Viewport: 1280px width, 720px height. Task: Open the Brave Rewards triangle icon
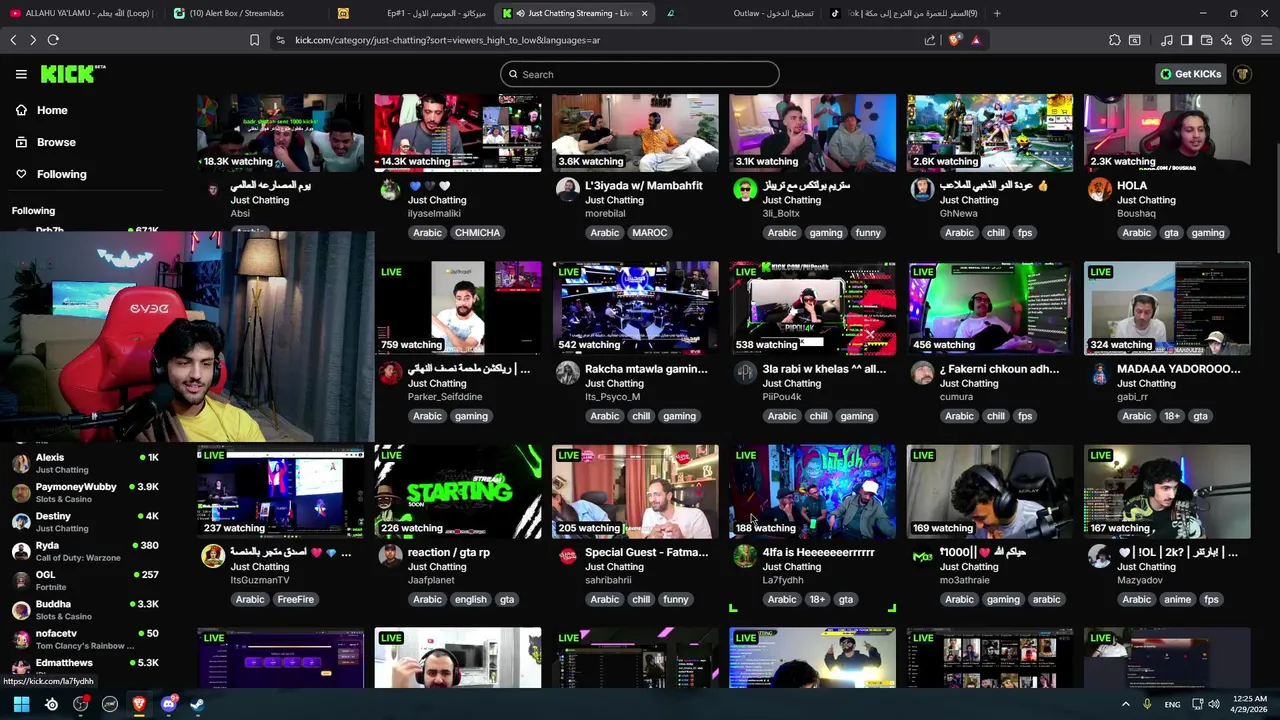coord(976,40)
